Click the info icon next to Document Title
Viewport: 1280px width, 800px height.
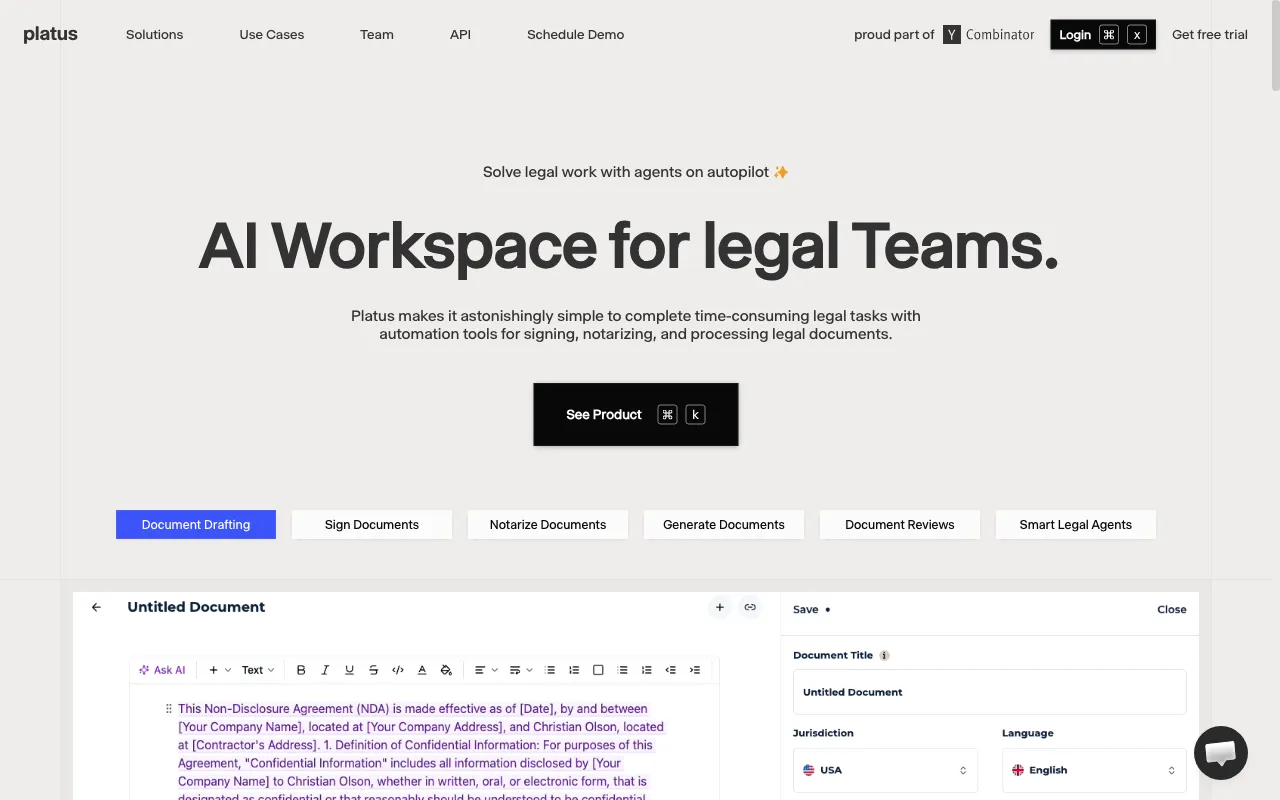coord(884,656)
